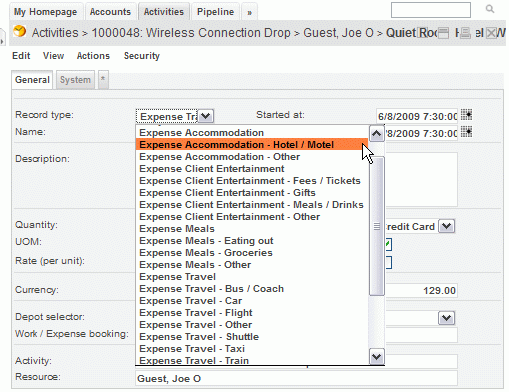509x392 pixels.
Task: Open the Edit menu
Action: point(21,56)
